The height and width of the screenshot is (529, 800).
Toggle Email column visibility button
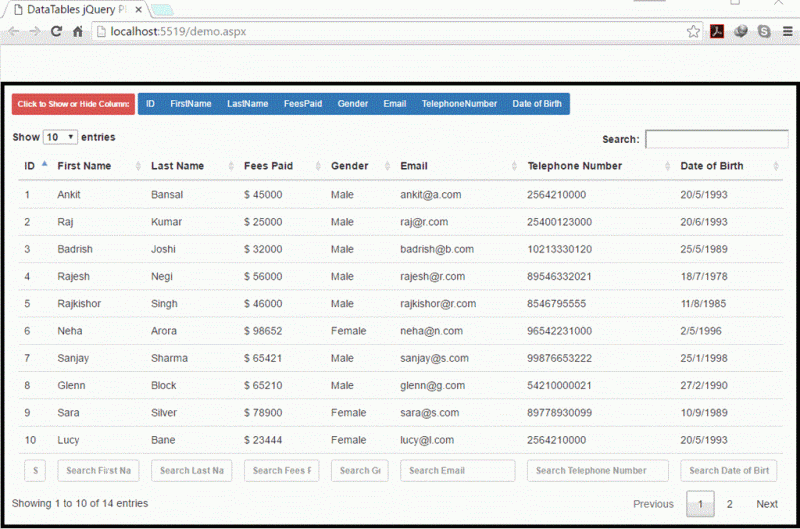394,104
